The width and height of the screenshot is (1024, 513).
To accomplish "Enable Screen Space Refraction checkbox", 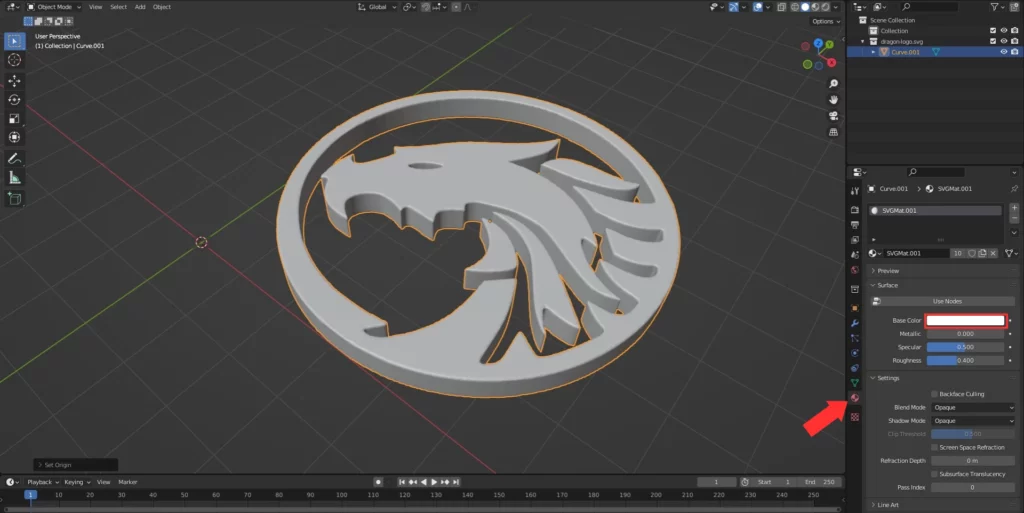I will [x=934, y=447].
